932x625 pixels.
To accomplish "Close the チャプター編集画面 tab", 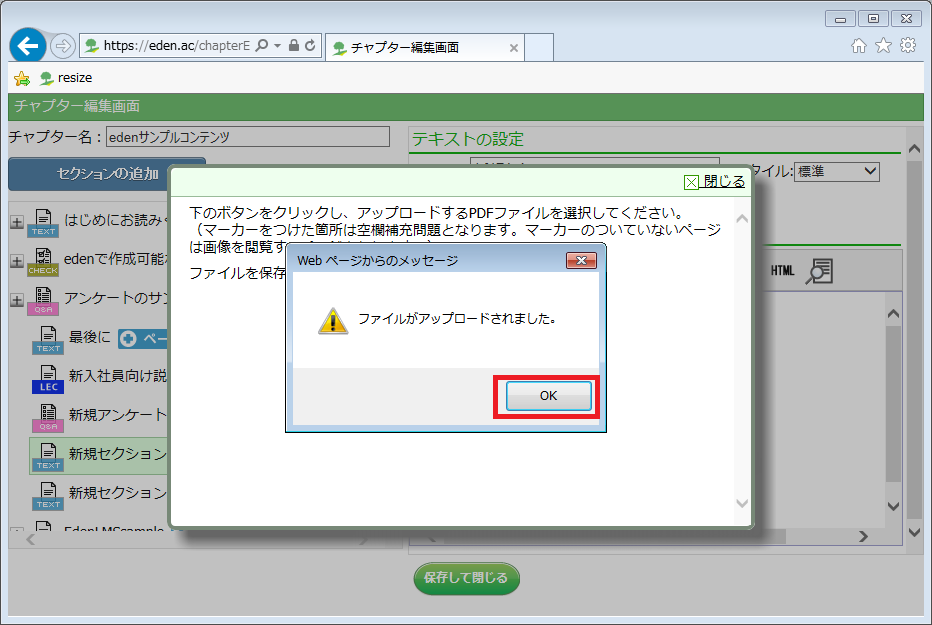I will click(514, 48).
